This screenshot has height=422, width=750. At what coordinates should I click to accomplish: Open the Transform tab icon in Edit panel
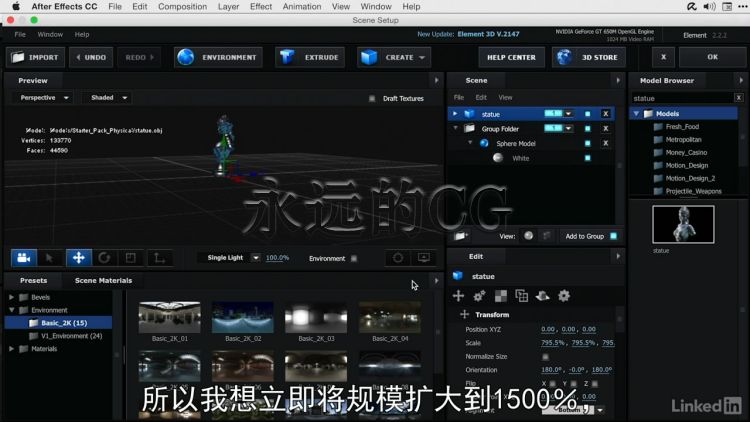(x=458, y=296)
